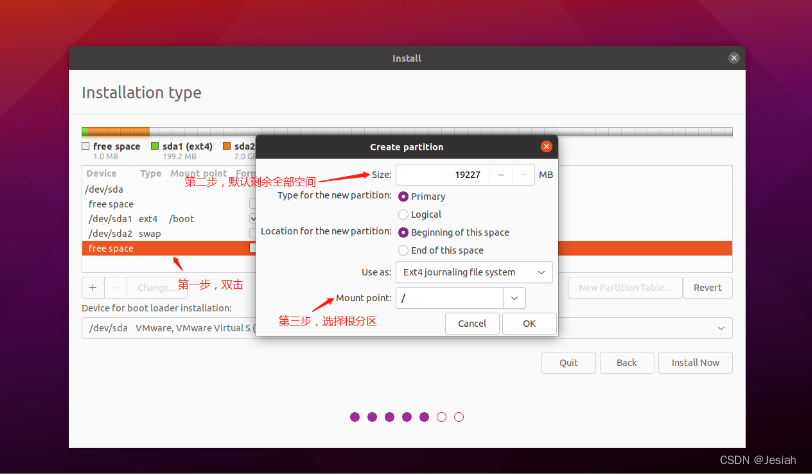
Task: Confirm partition with OK button
Action: pos(529,324)
